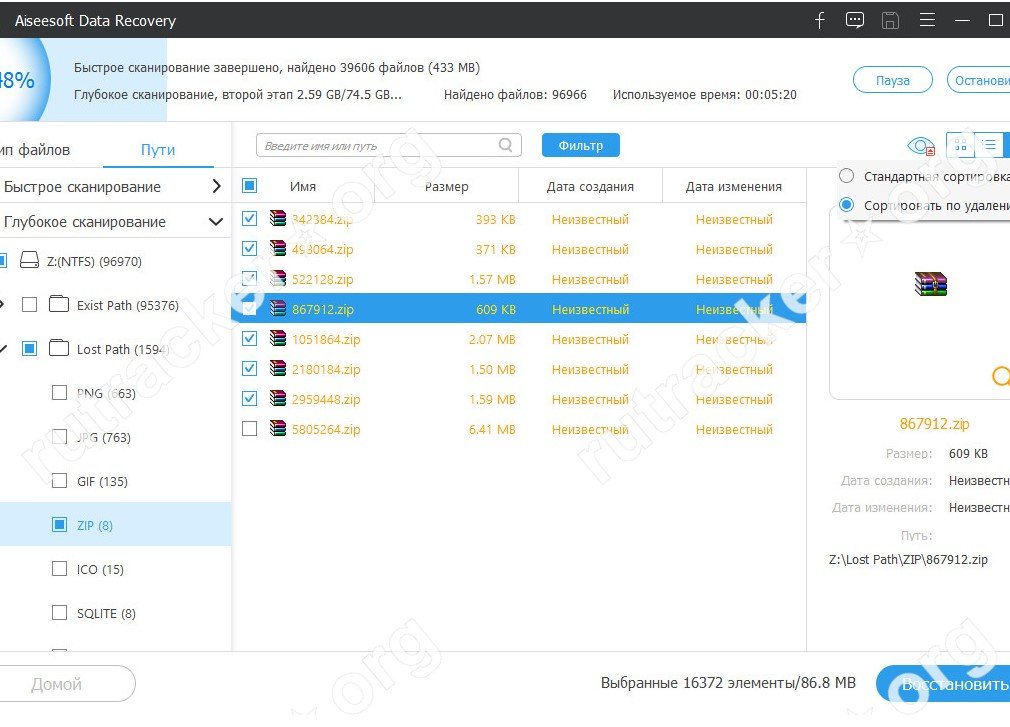
Task: Click the archive icon of 342384.zip
Action: [278, 218]
